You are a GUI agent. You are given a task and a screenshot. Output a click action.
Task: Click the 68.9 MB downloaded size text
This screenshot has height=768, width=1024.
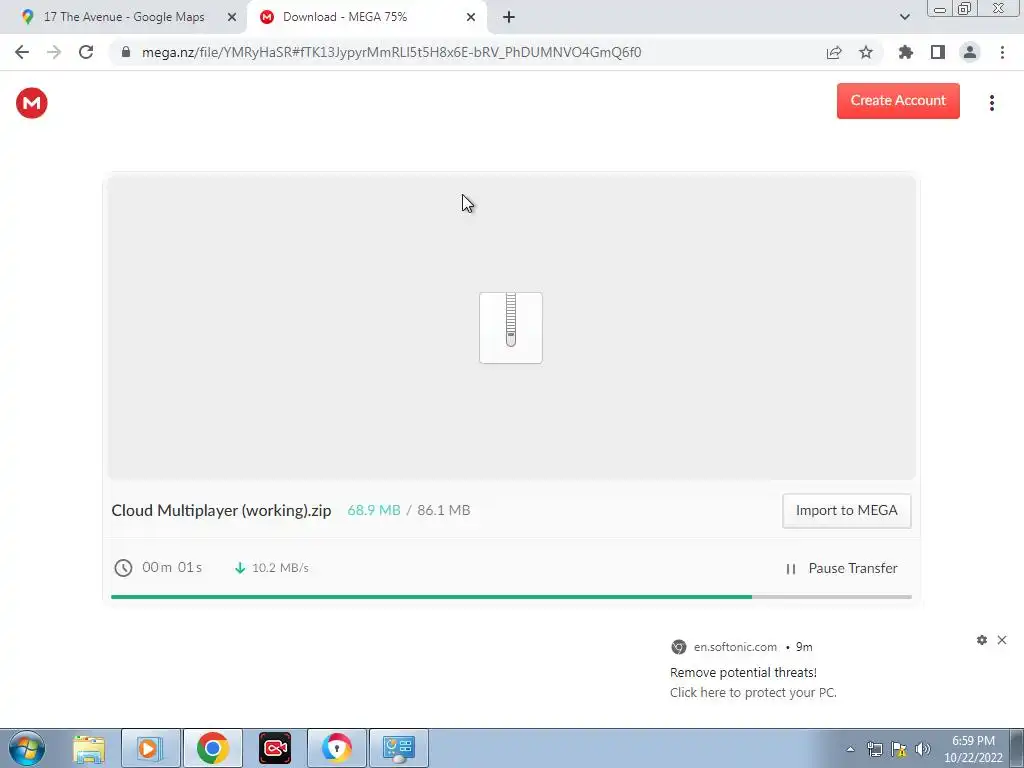click(374, 510)
